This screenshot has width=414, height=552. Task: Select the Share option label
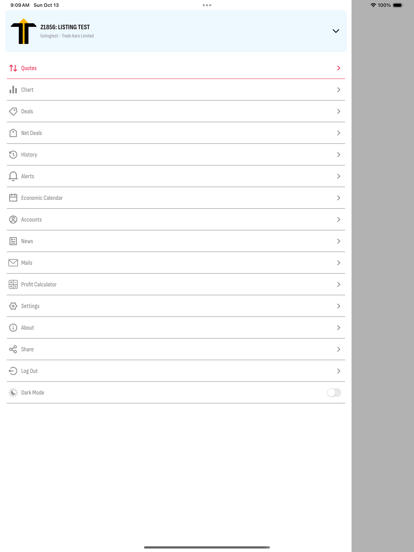[x=27, y=349]
